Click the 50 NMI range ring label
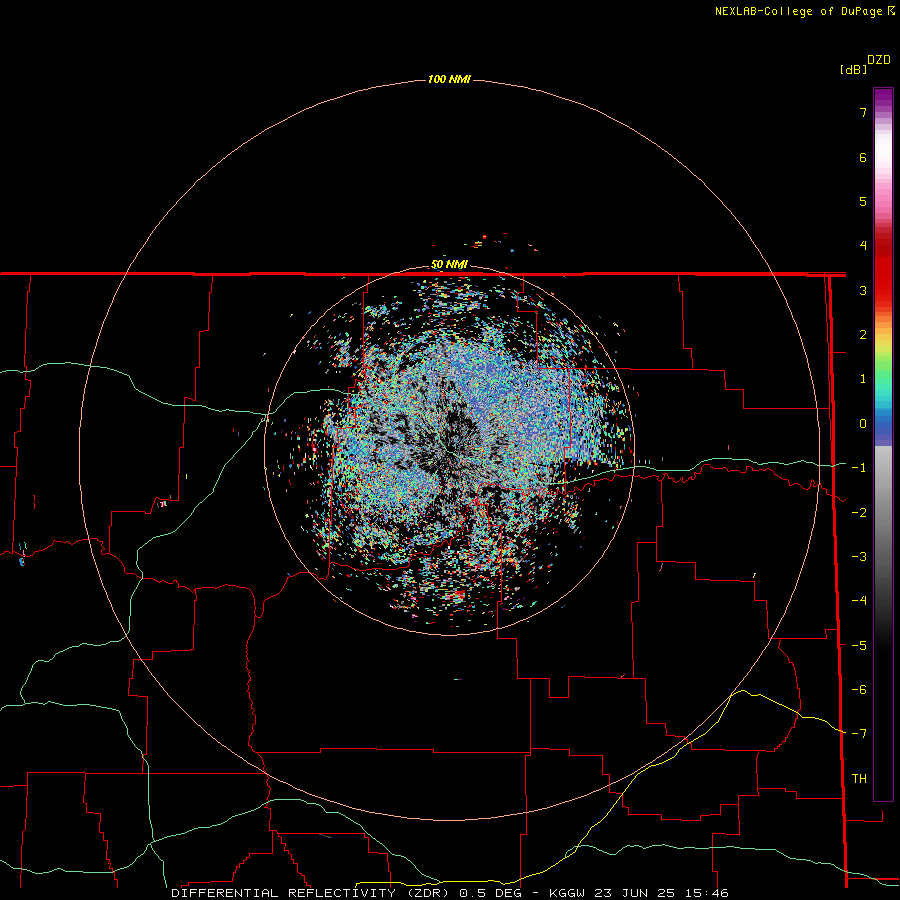 click(449, 265)
